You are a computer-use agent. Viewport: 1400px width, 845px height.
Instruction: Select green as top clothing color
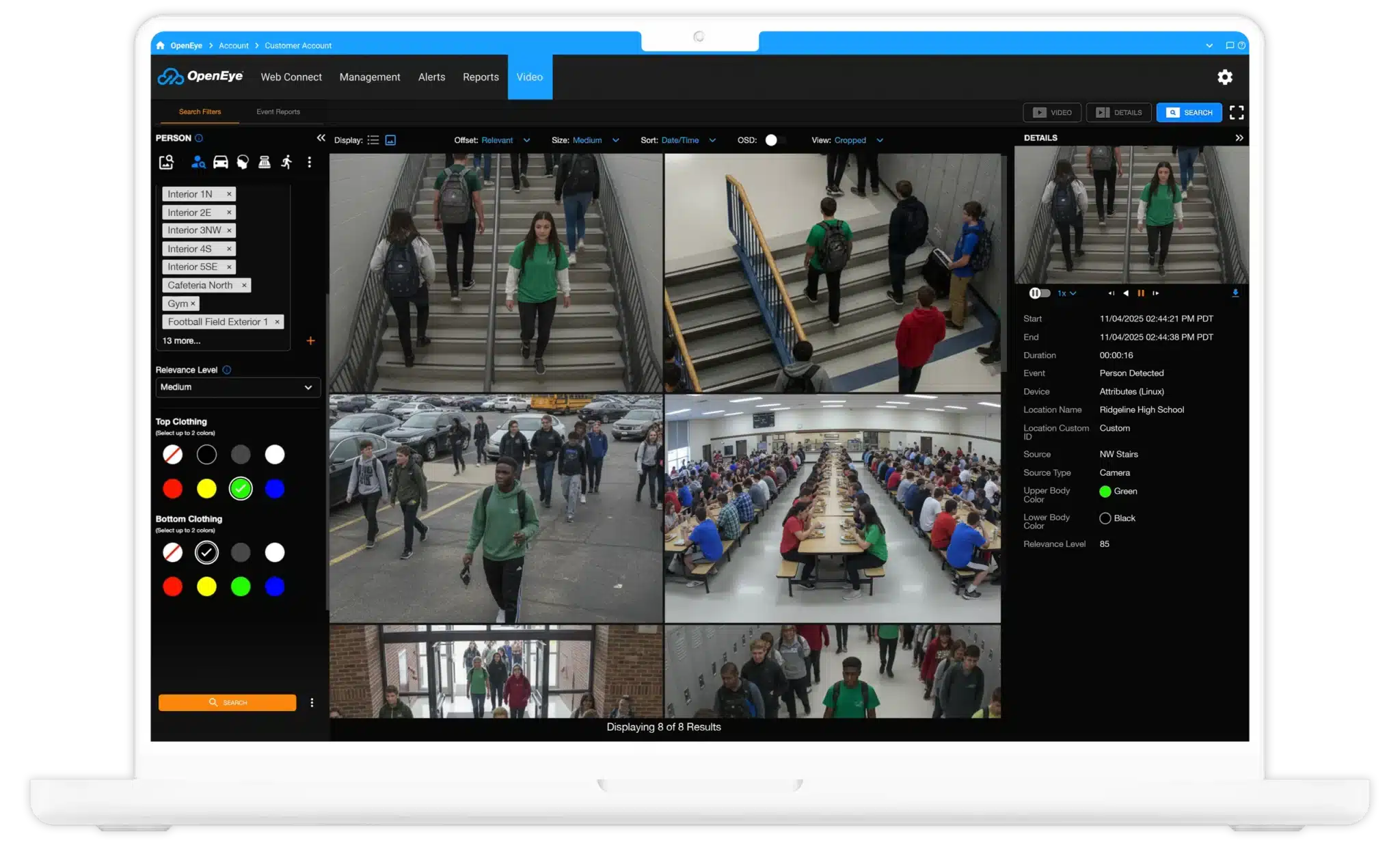pos(241,488)
